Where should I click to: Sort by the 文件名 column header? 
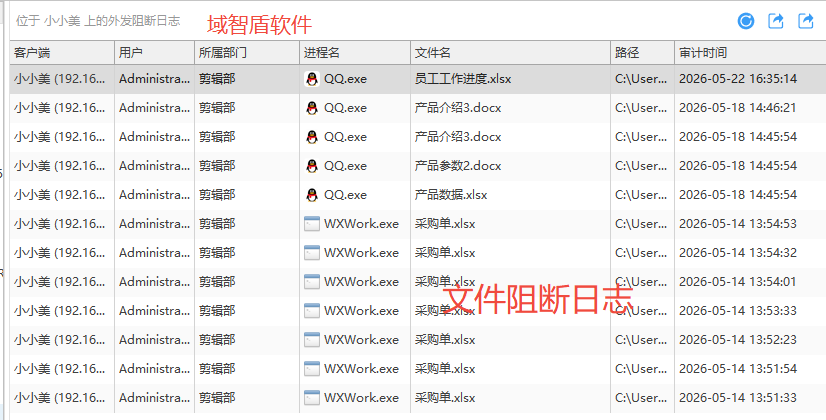[510, 53]
